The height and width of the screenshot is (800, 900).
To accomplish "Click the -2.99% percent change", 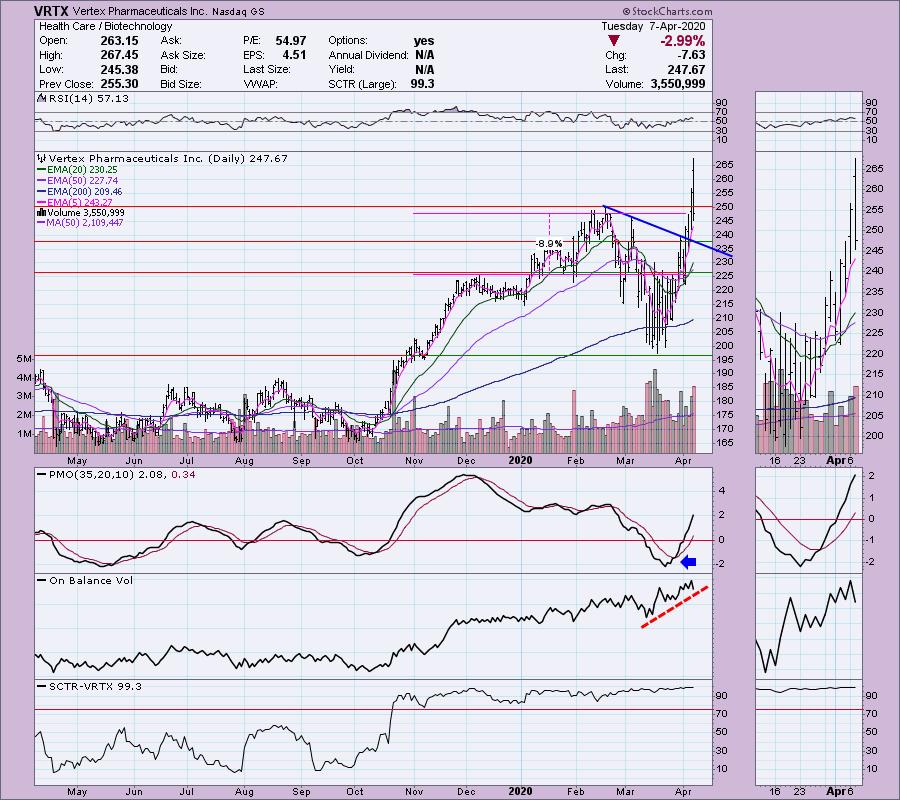I will click(682, 41).
